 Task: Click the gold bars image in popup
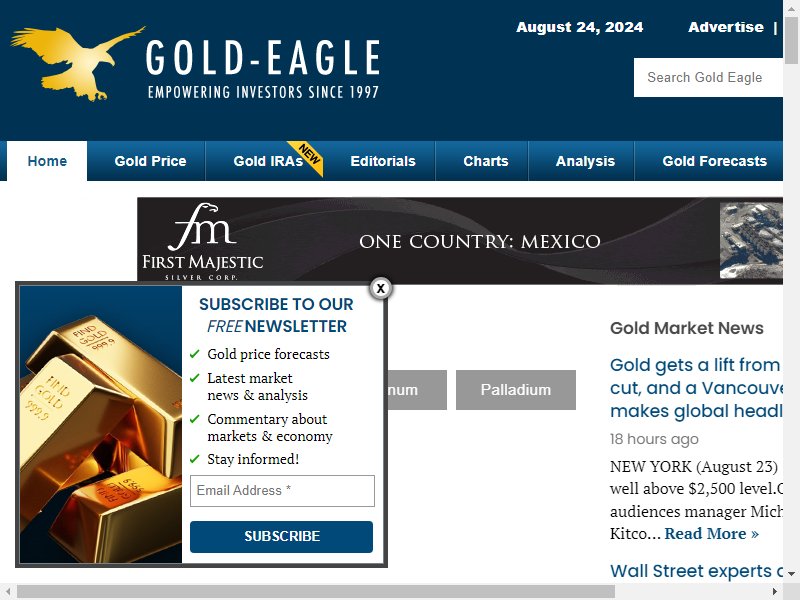(x=101, y=424)
